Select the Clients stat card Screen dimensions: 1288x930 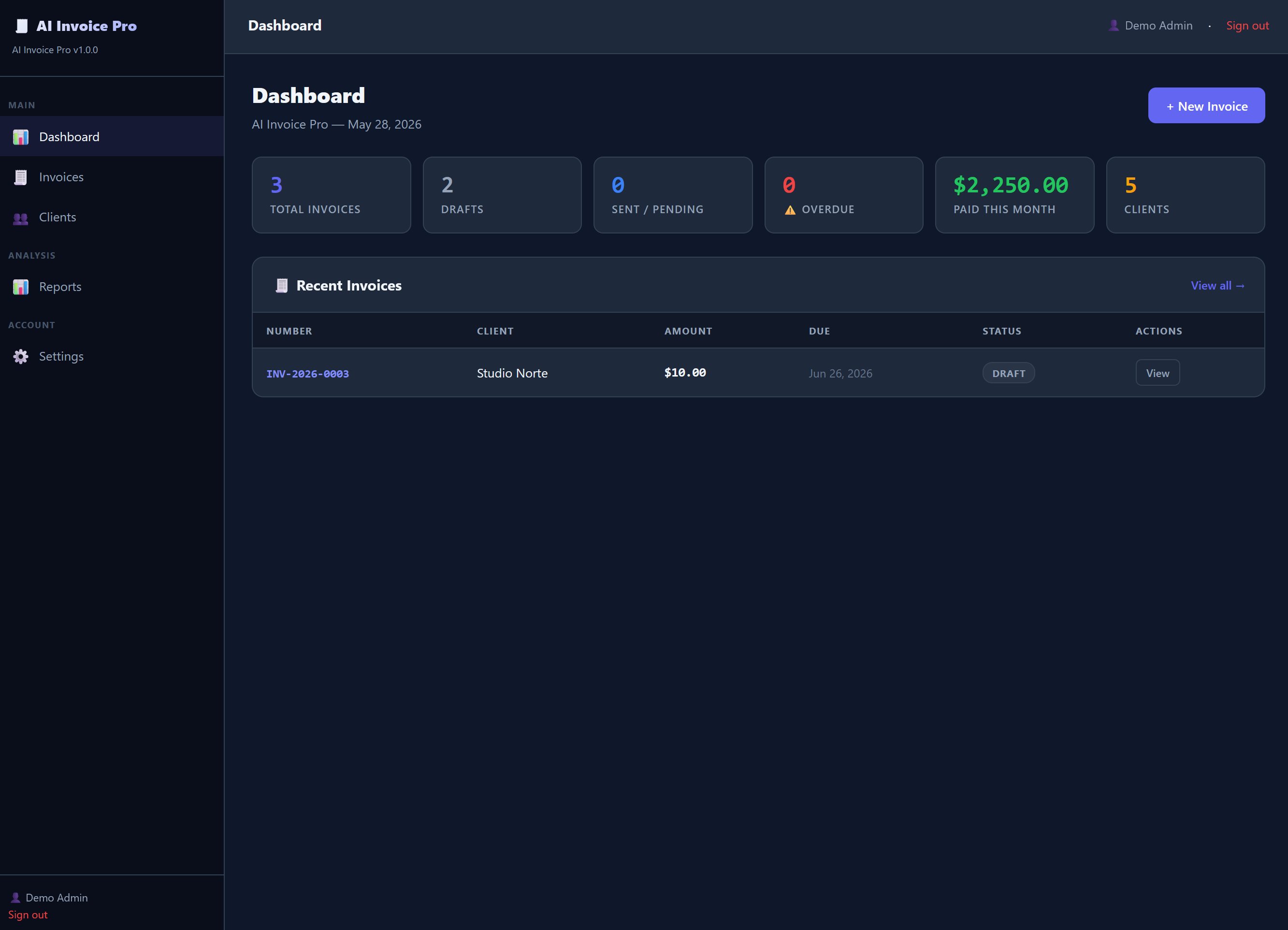(1185, 195)
